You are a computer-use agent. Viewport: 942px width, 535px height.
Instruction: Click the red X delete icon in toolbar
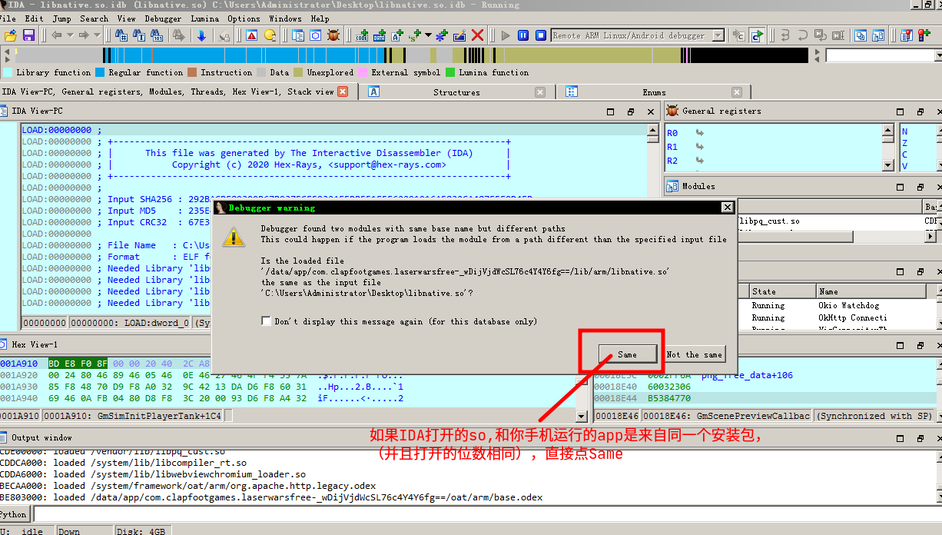point(478,36)
